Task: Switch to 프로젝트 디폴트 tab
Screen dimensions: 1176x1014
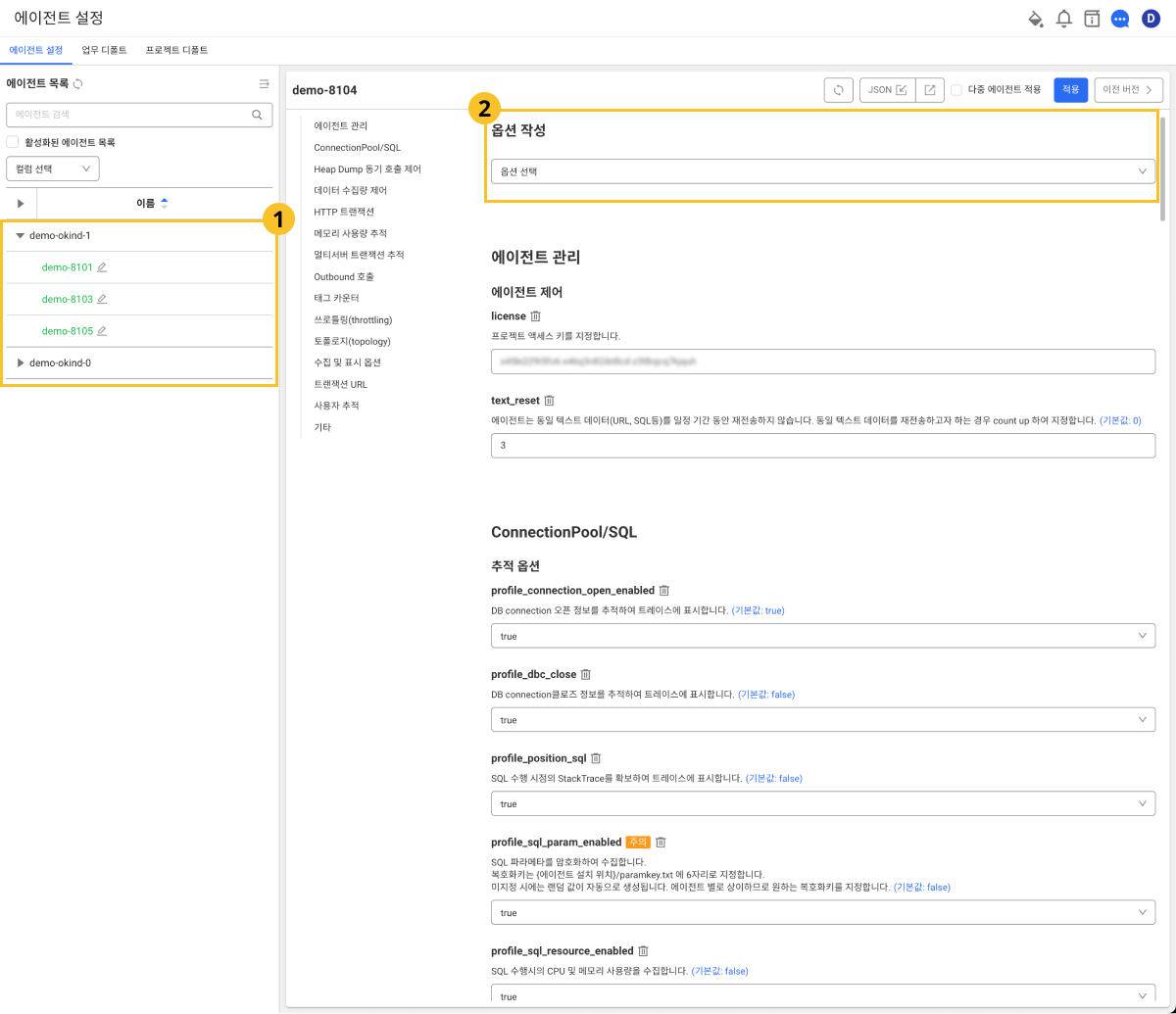Action: (x=176, y=50)
